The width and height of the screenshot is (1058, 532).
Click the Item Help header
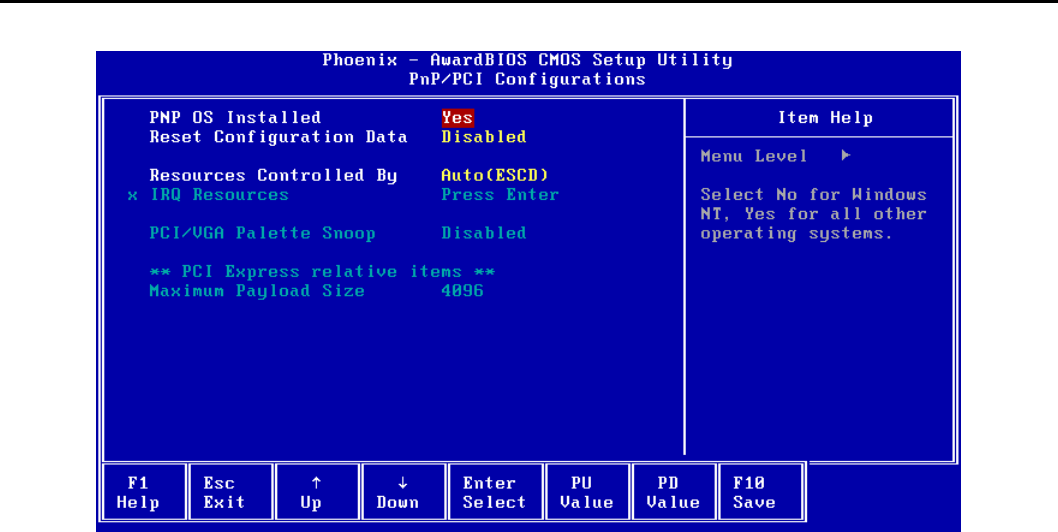pyautogui.click(x=825, y=118)
